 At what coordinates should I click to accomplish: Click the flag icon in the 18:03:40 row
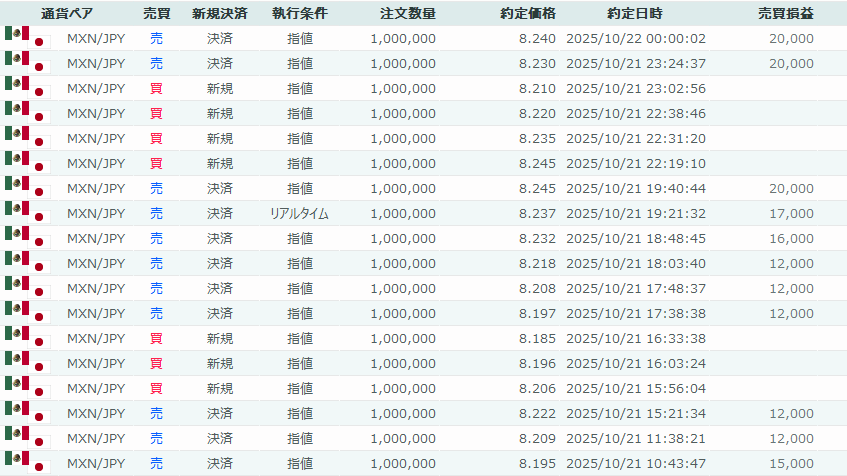tap(27, 263)
